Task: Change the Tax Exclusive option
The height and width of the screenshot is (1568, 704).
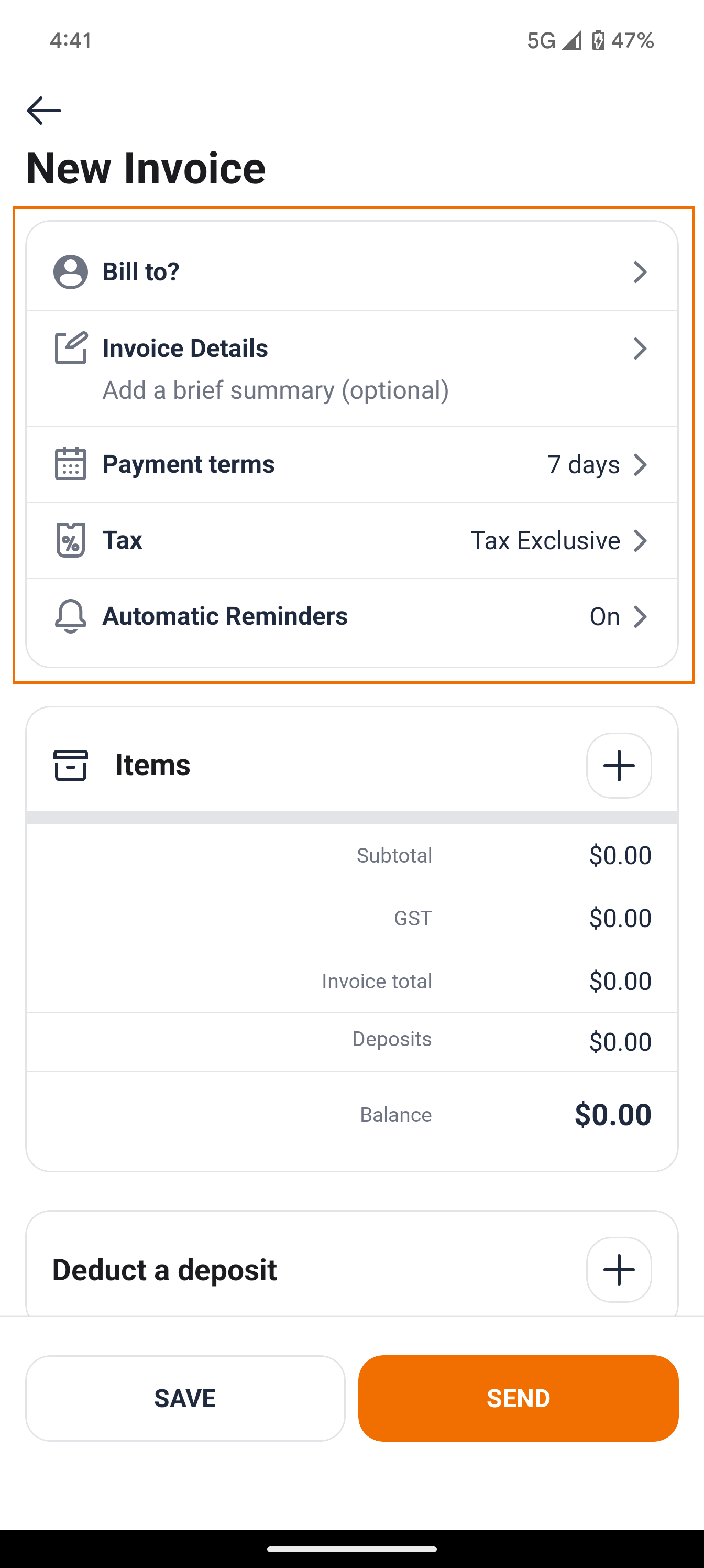Action: pyautogui.click(x=557, y=540)
